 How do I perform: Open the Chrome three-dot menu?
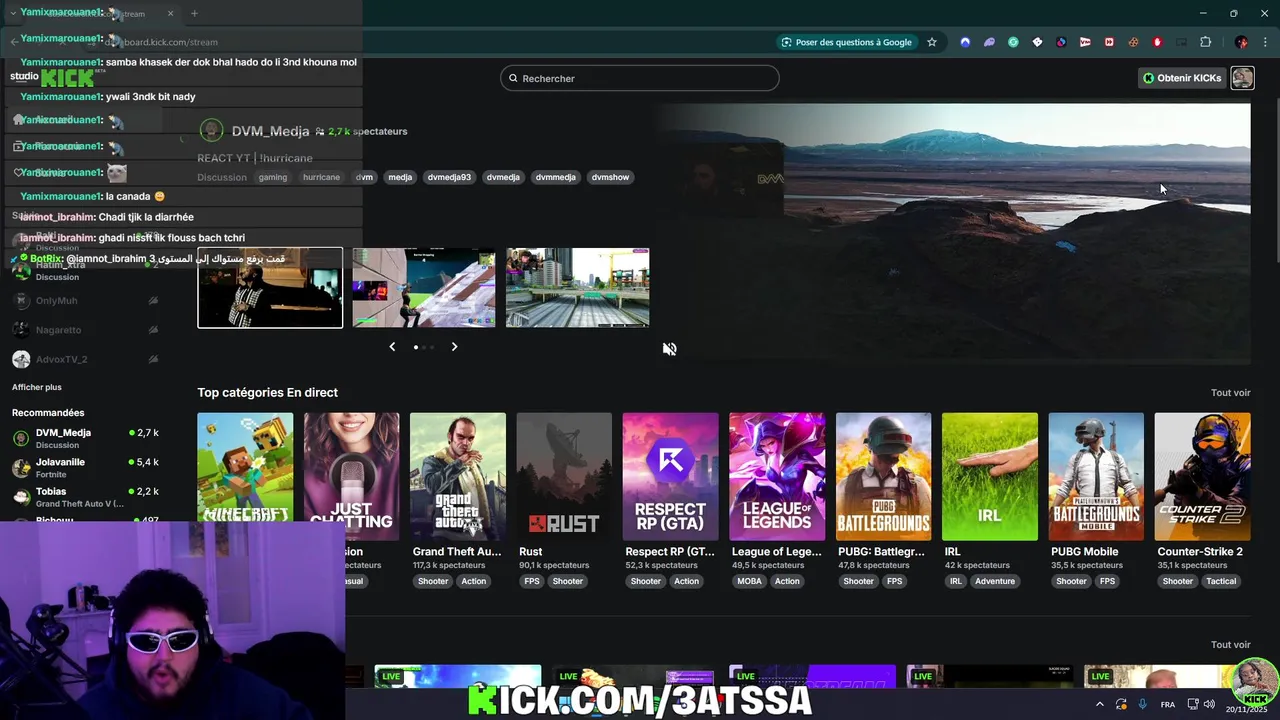pyautogui.click(x=1265, y=42)
